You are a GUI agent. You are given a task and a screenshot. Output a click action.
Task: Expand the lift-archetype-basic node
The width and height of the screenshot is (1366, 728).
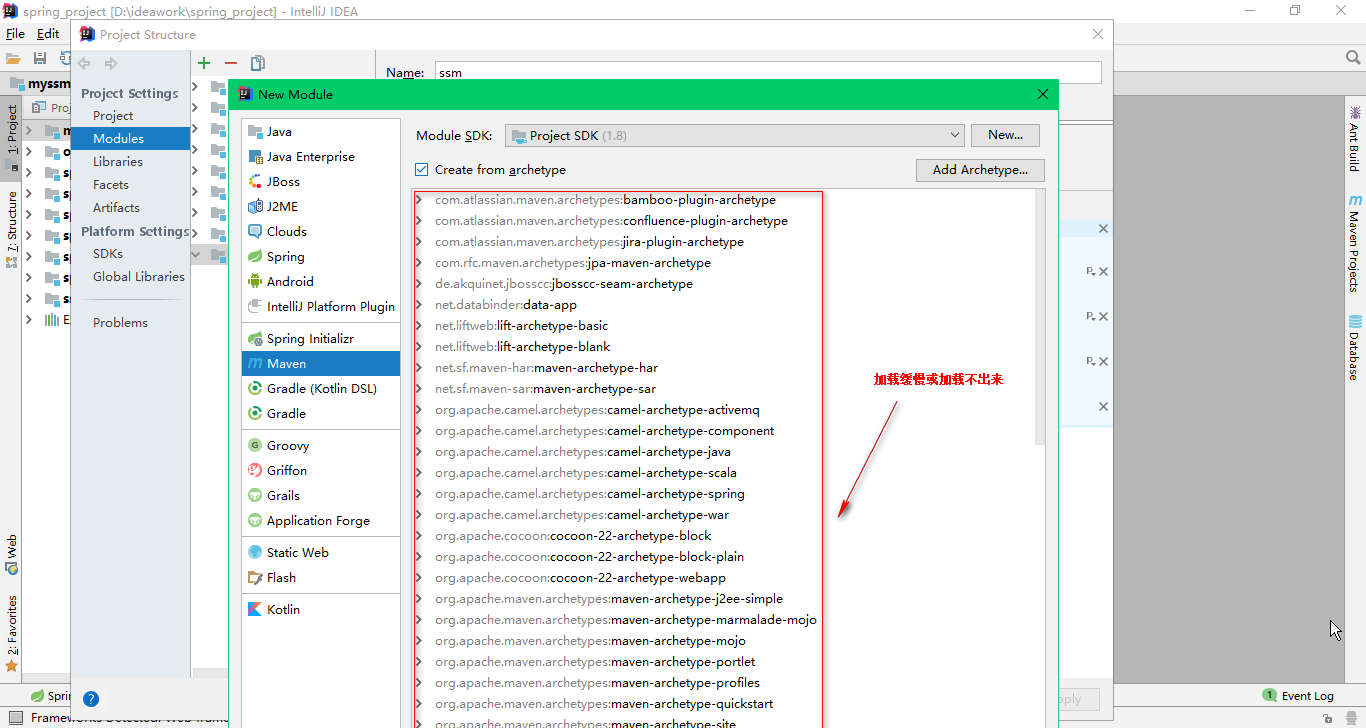pyautogui.click(x=419, y=326)
